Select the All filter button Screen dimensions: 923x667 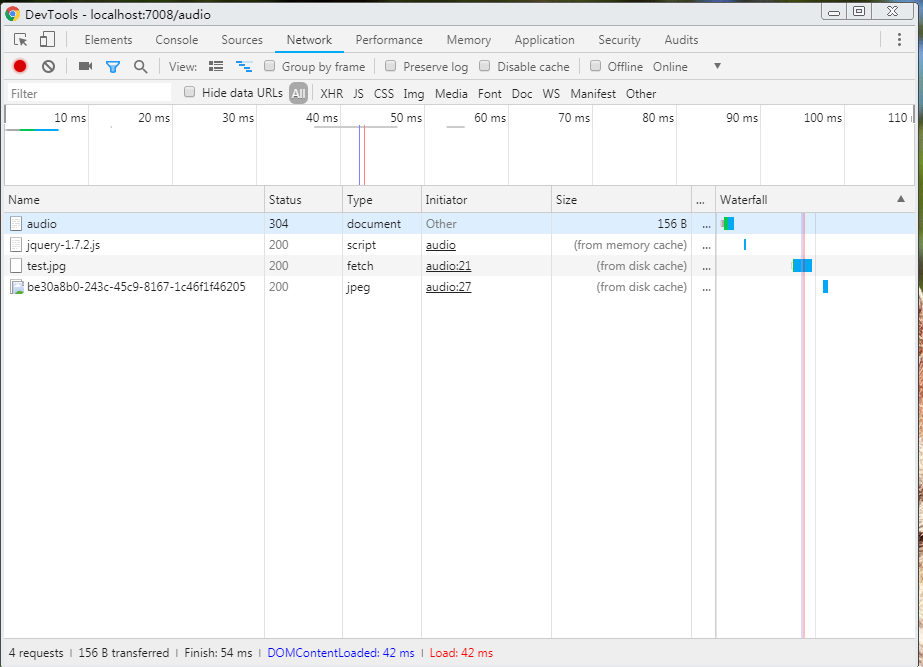(298, 93)
